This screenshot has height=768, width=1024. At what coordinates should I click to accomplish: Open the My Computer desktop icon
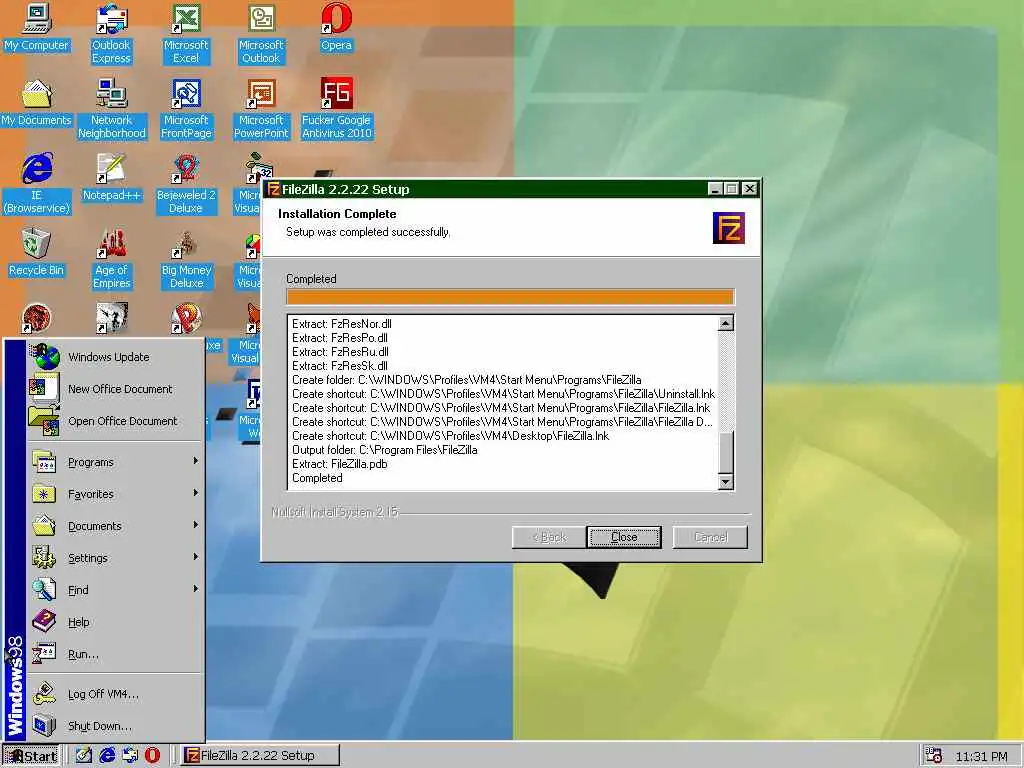coord(37,27)
